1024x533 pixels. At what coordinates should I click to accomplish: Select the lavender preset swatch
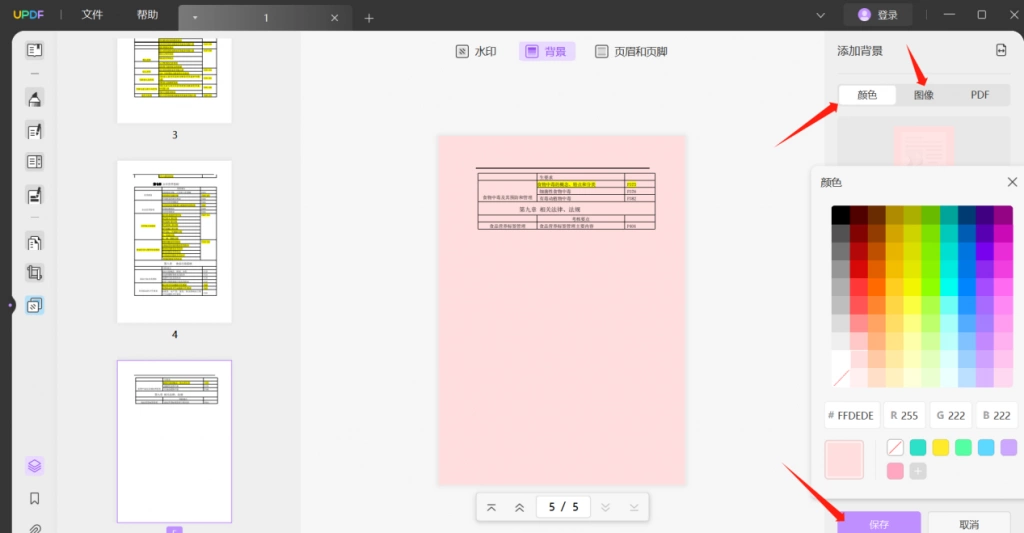1009,447
